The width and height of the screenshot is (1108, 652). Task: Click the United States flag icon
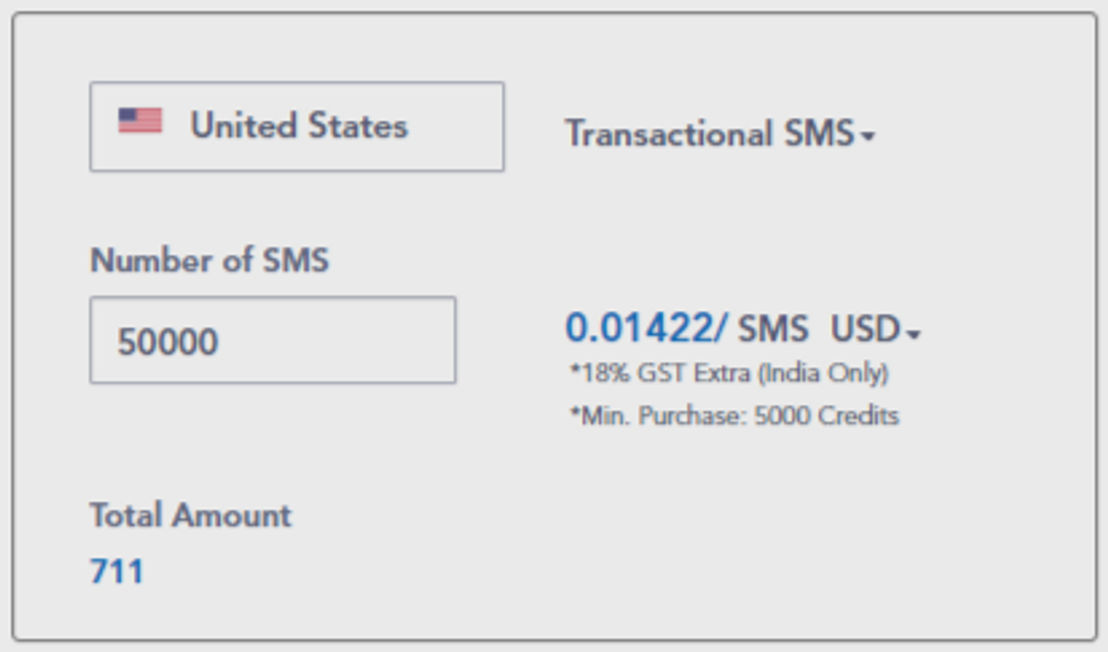[140, 121]
